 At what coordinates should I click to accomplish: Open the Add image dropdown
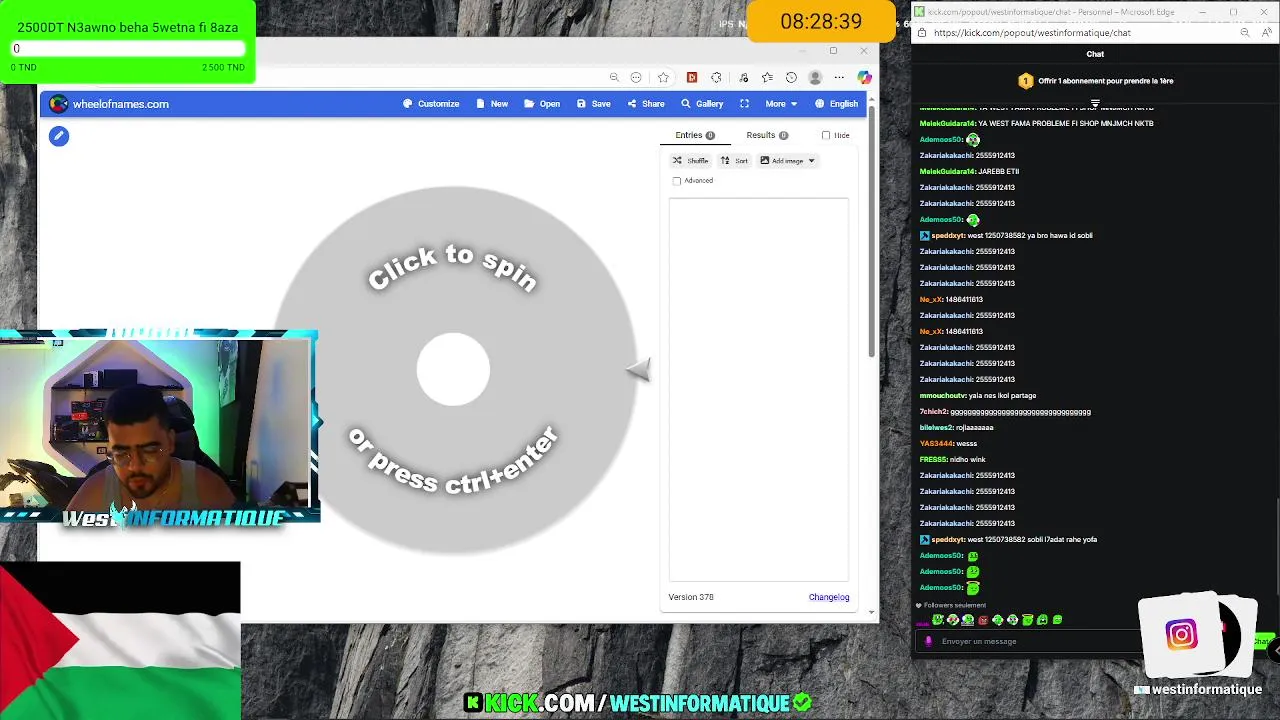point(788,160)
